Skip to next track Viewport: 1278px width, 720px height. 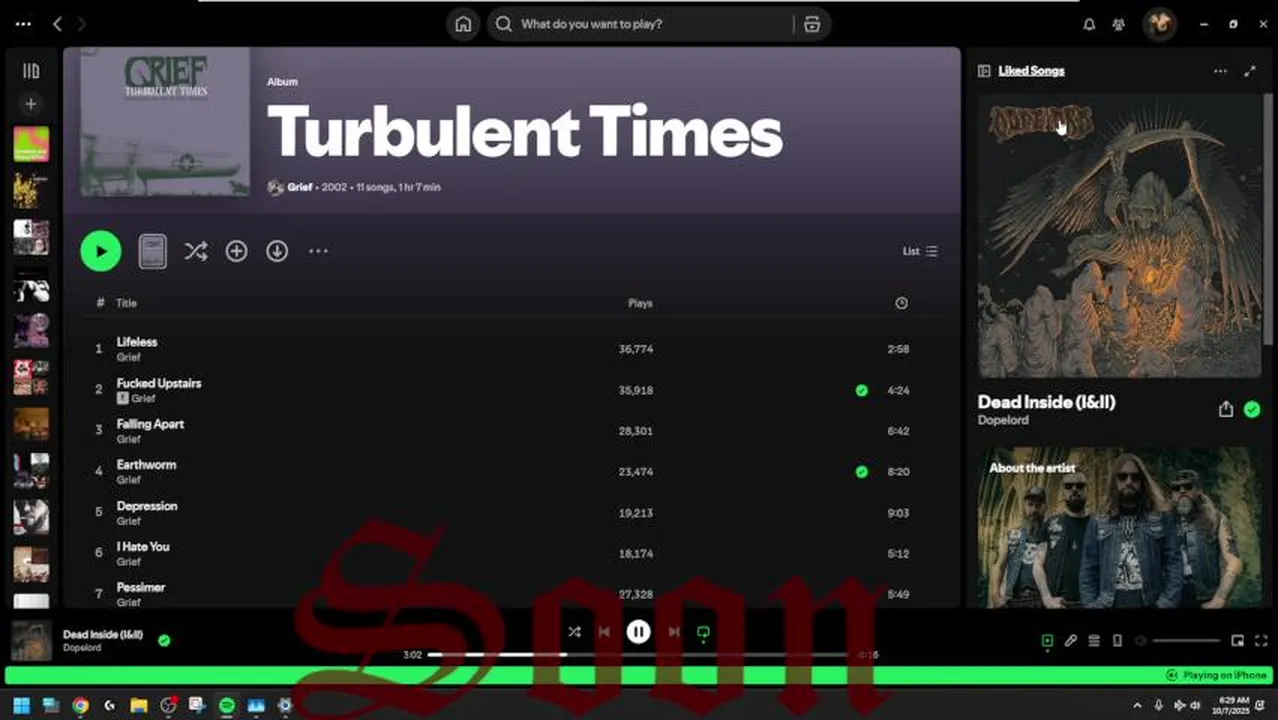[x=674, y=632]
